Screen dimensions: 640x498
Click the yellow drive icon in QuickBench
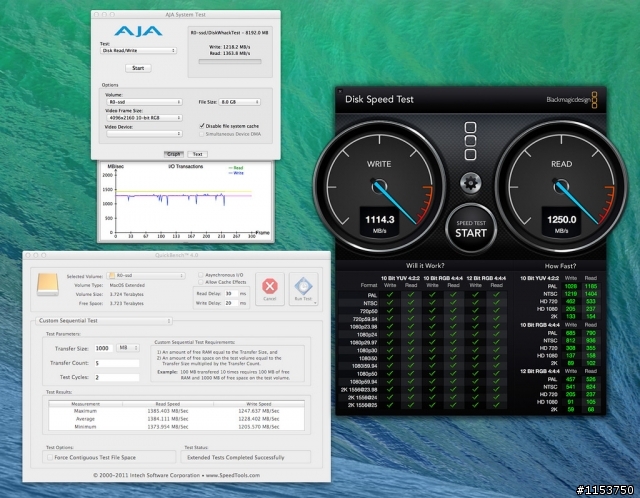tap(48, 284)
